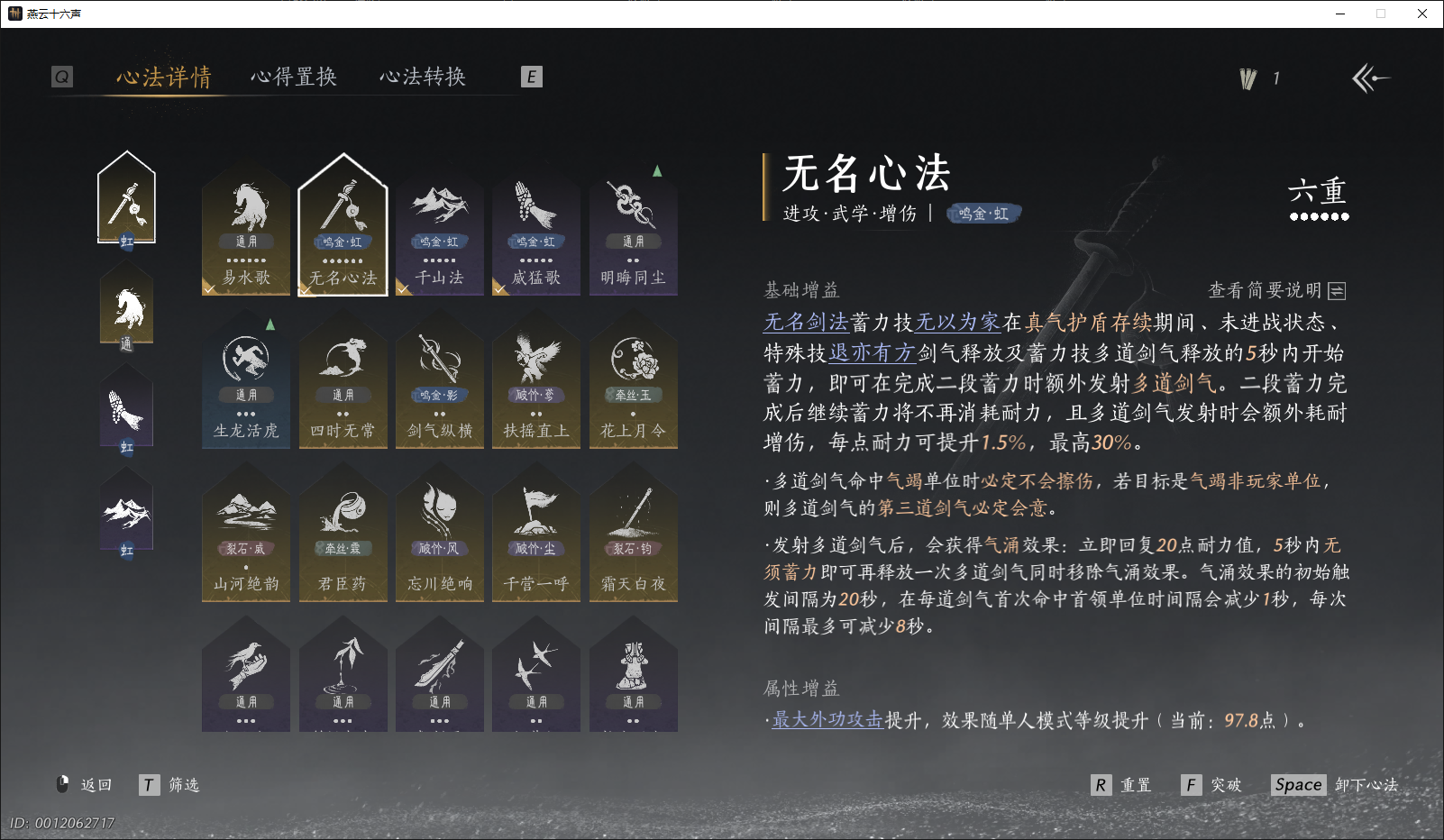The width and height of the screenshot is (1444, 840).
Task: Choose the 君臣药 card
Action: 343,532
